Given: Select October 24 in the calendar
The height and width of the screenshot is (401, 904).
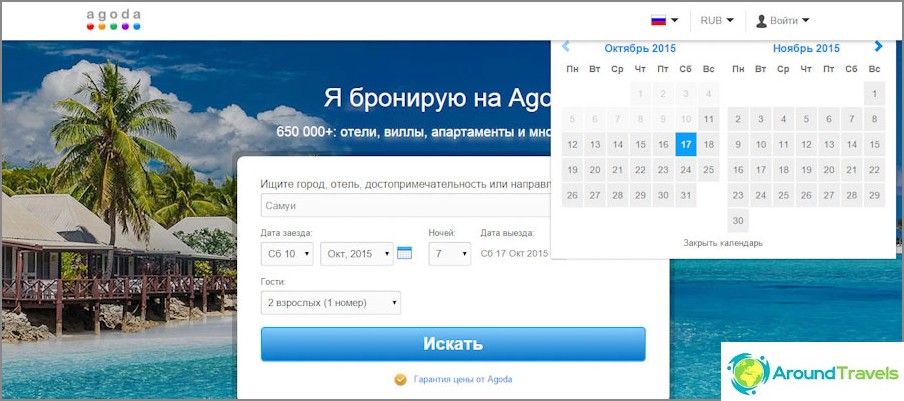Looking at the screenshot, I should (685, 170).
